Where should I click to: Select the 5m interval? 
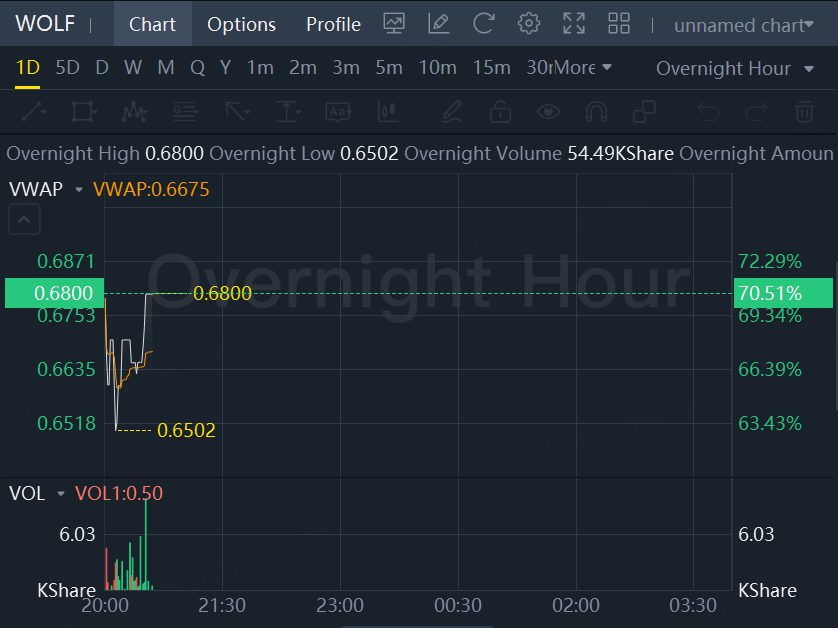tap(389, 68)
